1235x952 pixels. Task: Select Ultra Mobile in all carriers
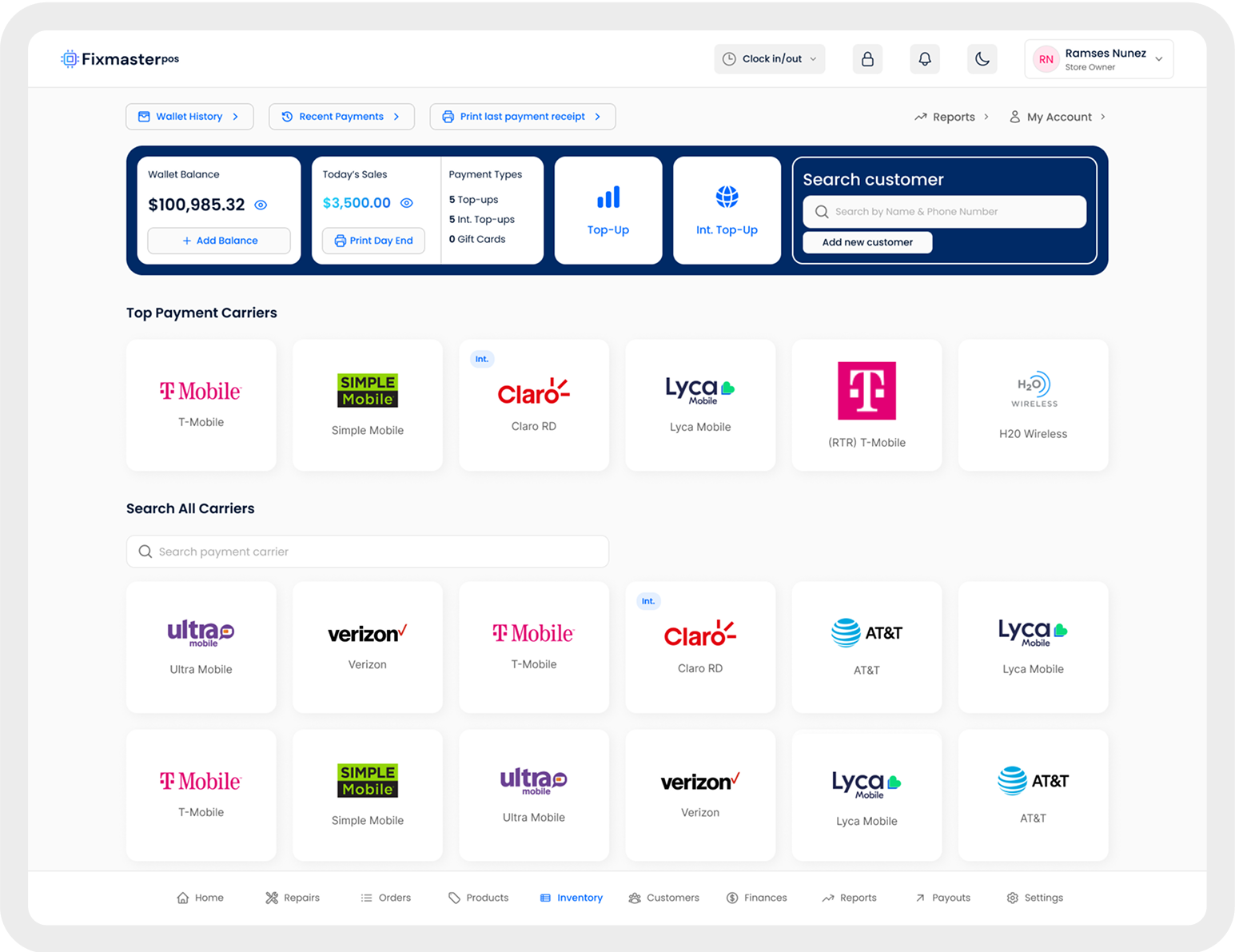click(x=201, y=647)
